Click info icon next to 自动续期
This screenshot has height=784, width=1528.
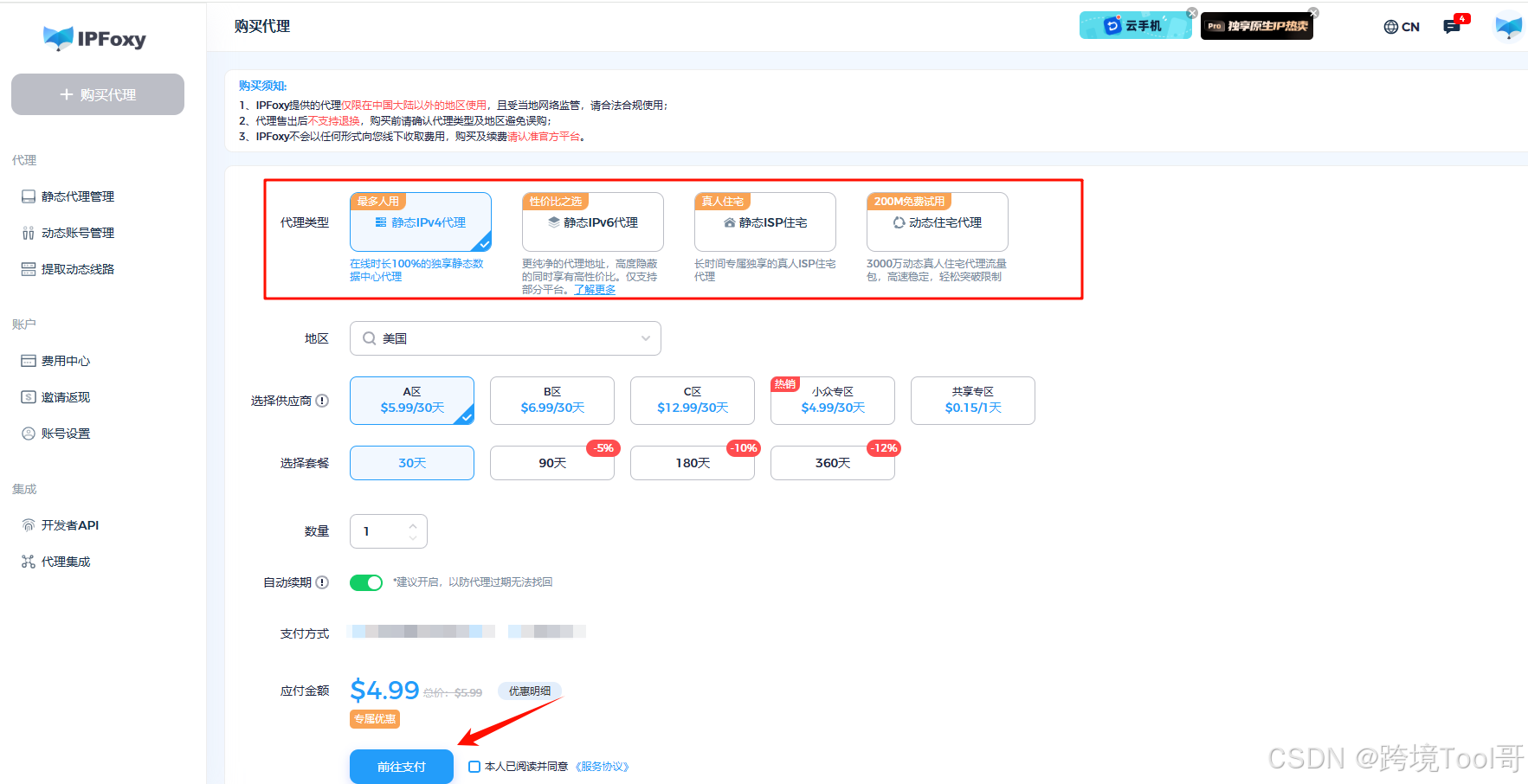(322, 582)
